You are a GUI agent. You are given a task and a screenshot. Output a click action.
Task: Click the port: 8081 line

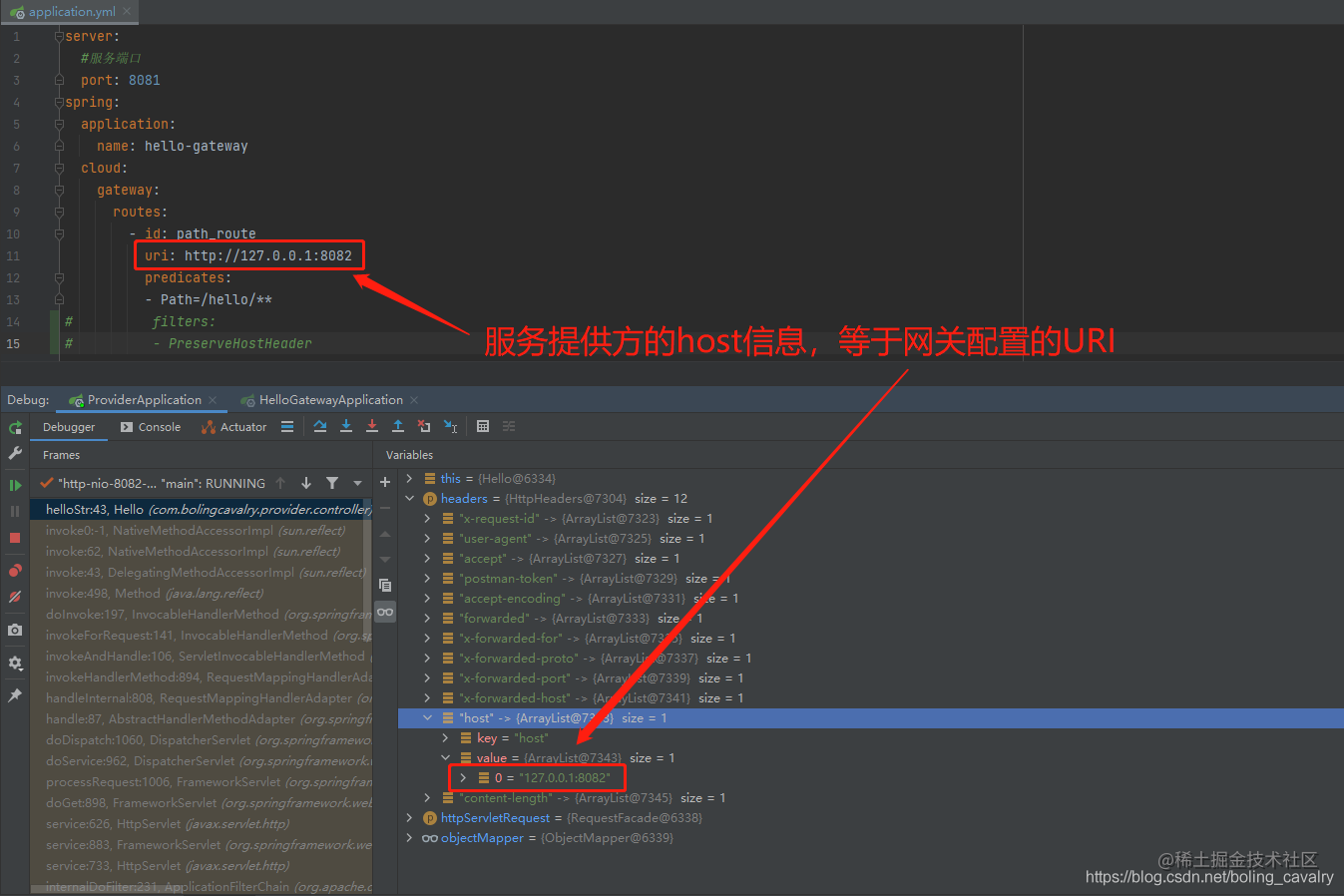(x=121, y=80)
